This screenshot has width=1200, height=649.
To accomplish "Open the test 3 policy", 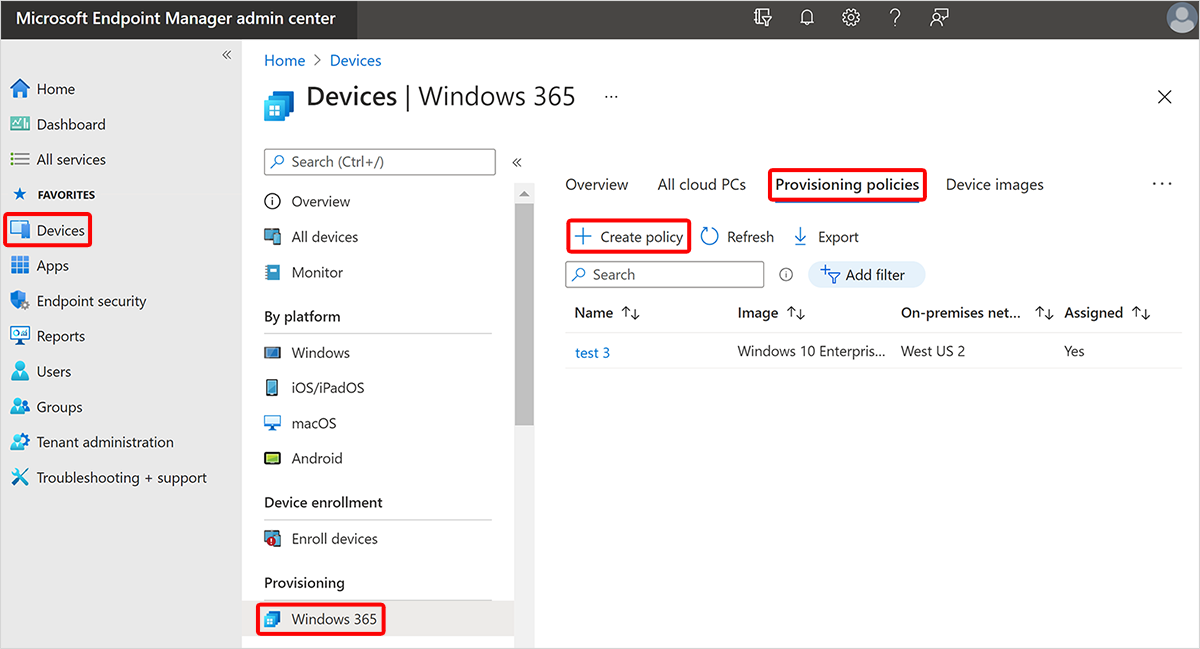I will point(592,352).
